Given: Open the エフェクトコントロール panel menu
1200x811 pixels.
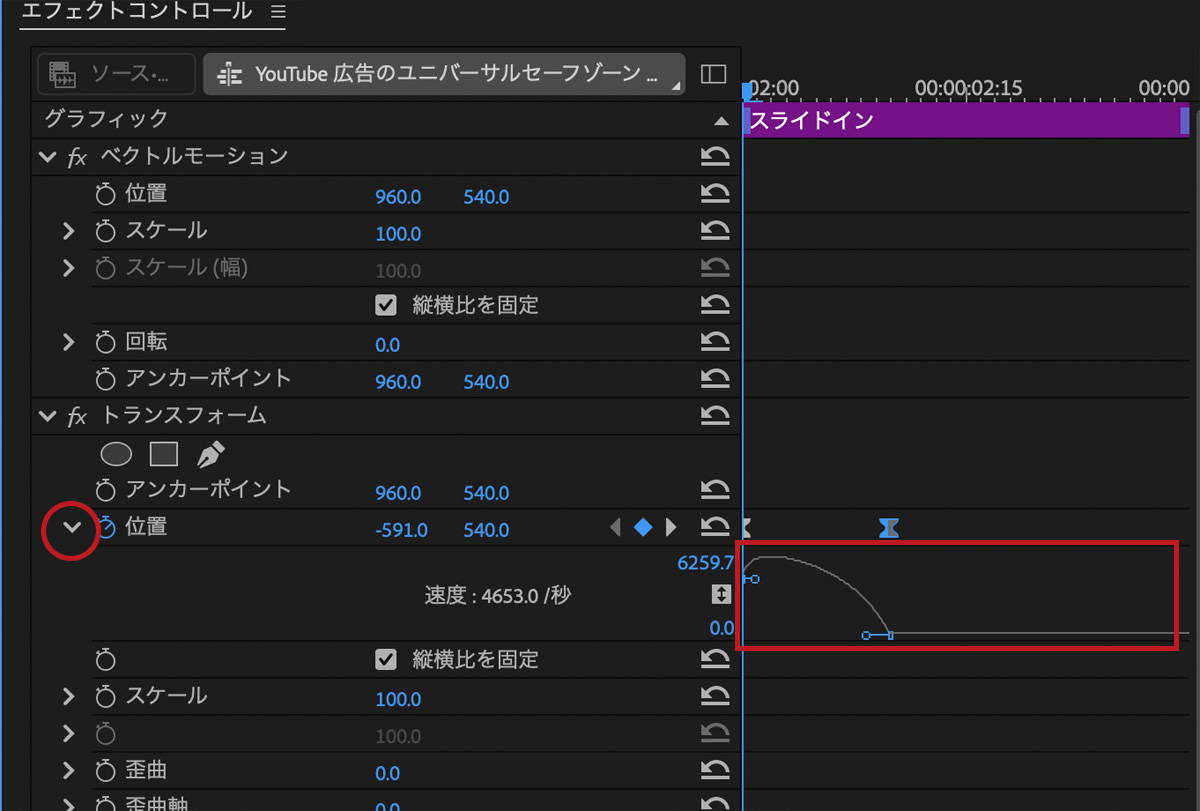Looking at the screenshot, I should tap(278, 12).
